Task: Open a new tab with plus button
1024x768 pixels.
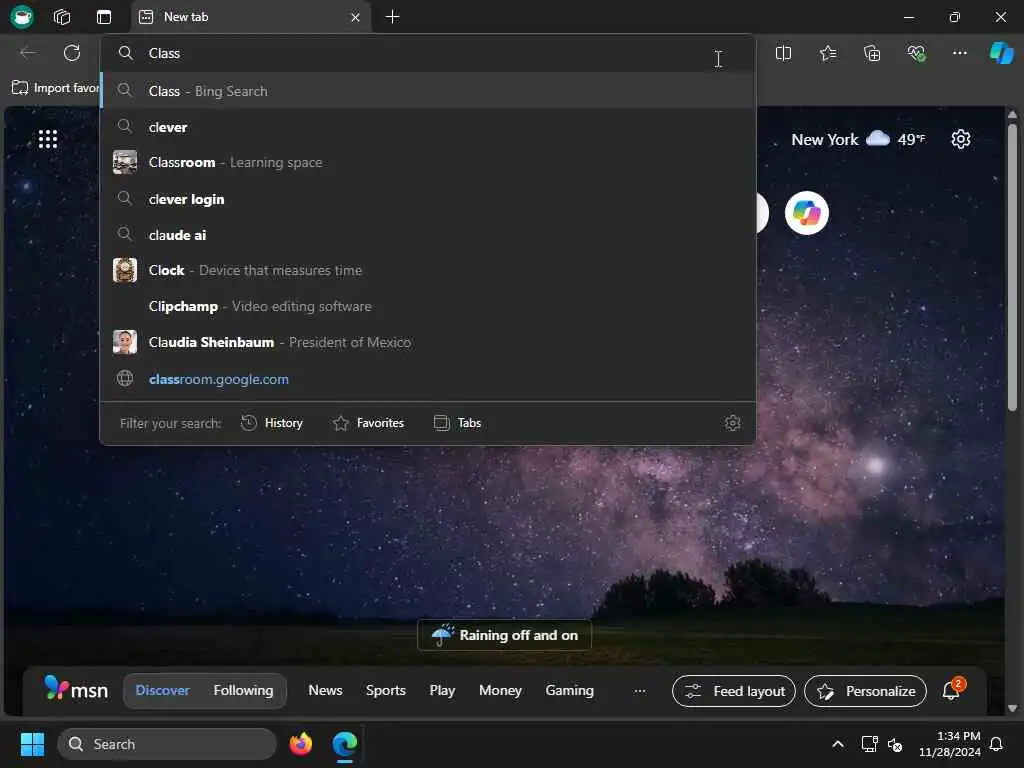Action: click(392, 17)
